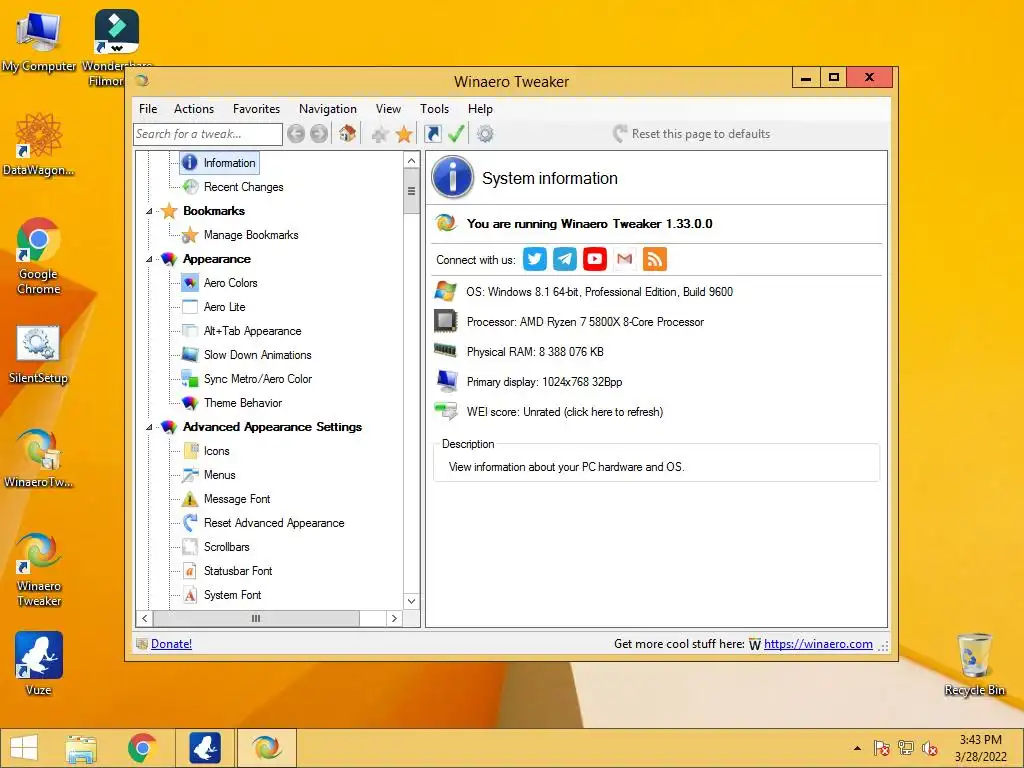The width and height of the screenshot is (1024, 768).
Task: Click the add bookmark star-plus icon
Action: coord(379,135)
